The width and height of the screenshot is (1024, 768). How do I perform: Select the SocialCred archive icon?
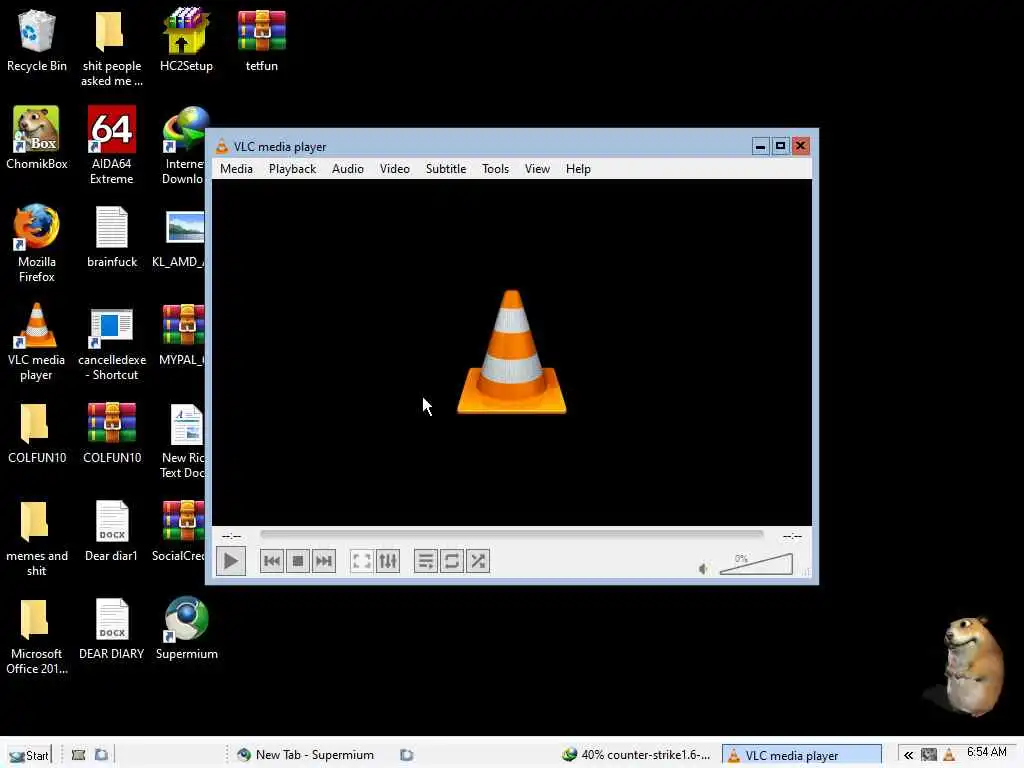point(179,530)
